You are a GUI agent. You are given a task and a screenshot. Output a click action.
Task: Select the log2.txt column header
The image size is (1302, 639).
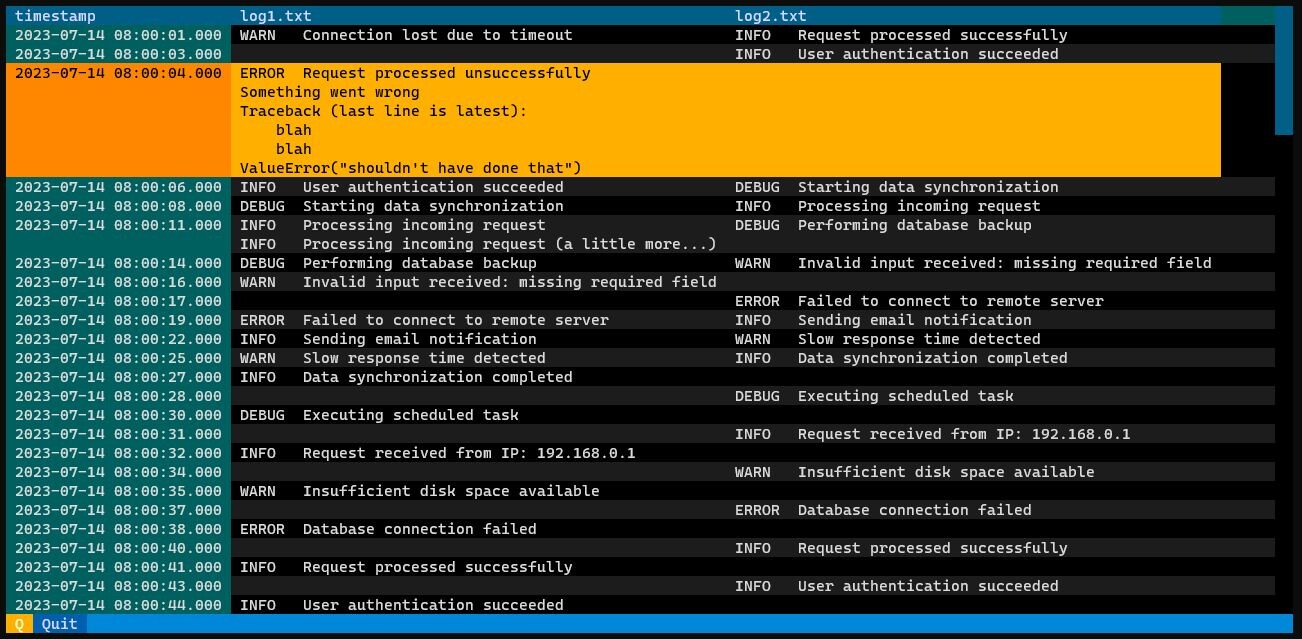pos(771,16)
